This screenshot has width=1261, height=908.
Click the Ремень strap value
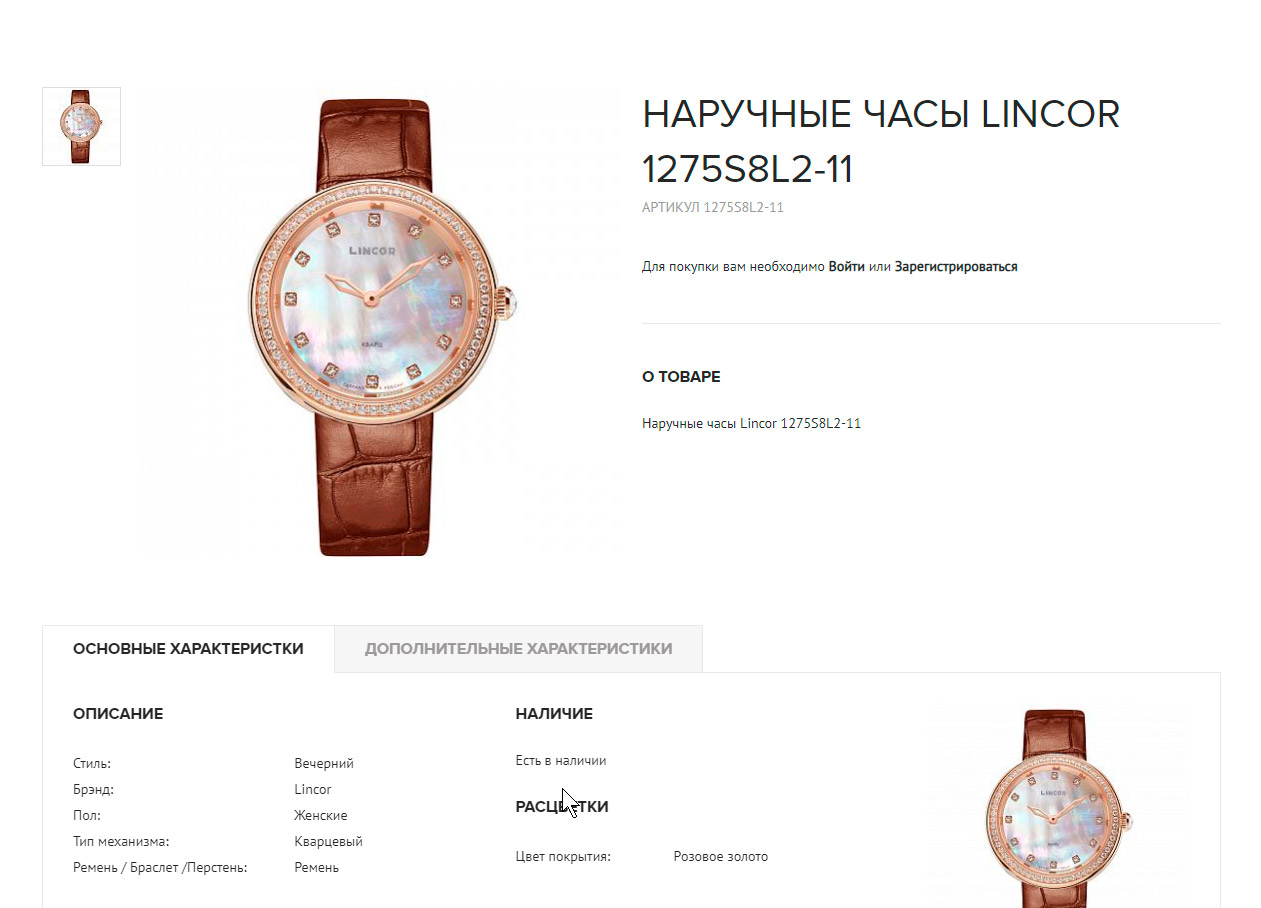pos(316,867)
